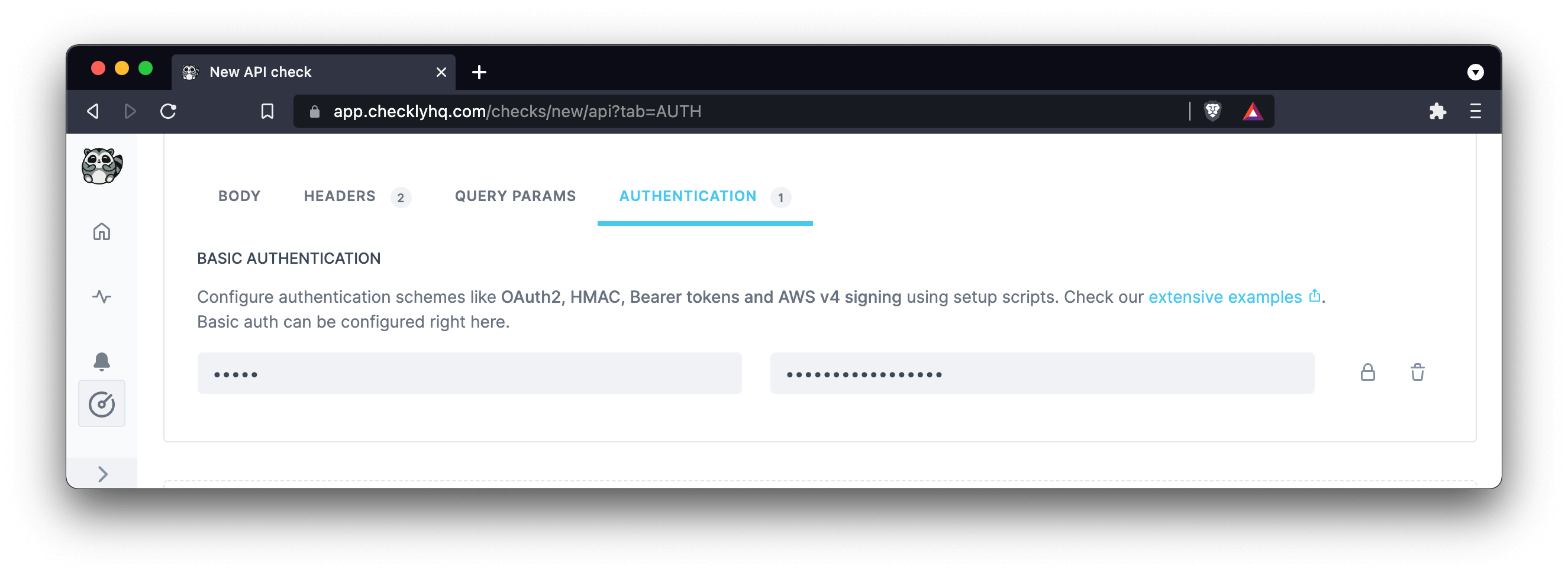Open the heartbeat activity icon in sidebar
This screenshot has height=576, width=1568.
click(102, 297)
